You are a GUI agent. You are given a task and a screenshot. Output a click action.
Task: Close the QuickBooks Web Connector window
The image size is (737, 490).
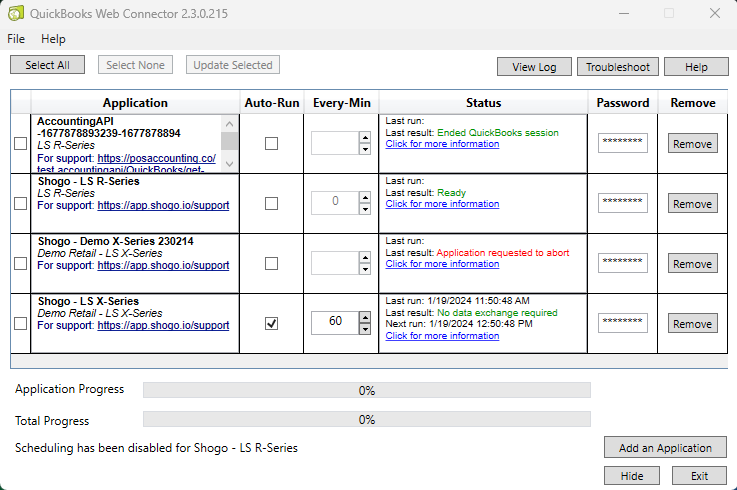pyautogui.click(x=714, y=13)
